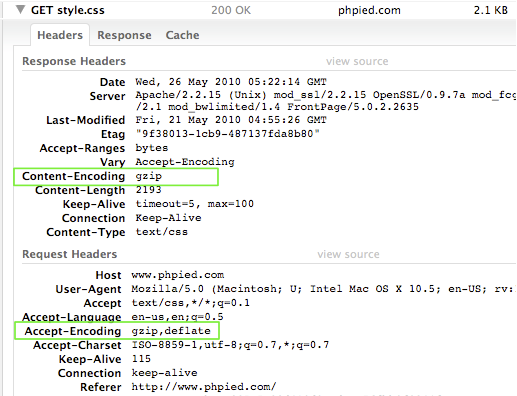Select the Content-Encoding gzip value
This screenshot has height=396, width=517.
(149, 176)
